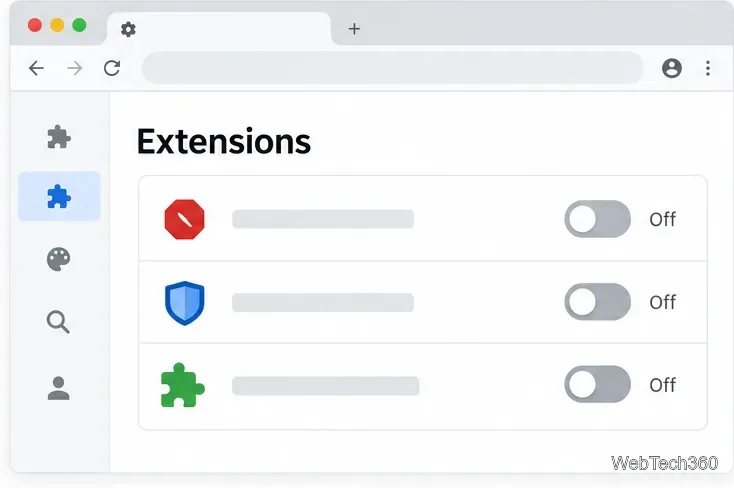734x488 pixels.
Task: Open the person icon in the sidebar
Action: click(x=59, y=388)
